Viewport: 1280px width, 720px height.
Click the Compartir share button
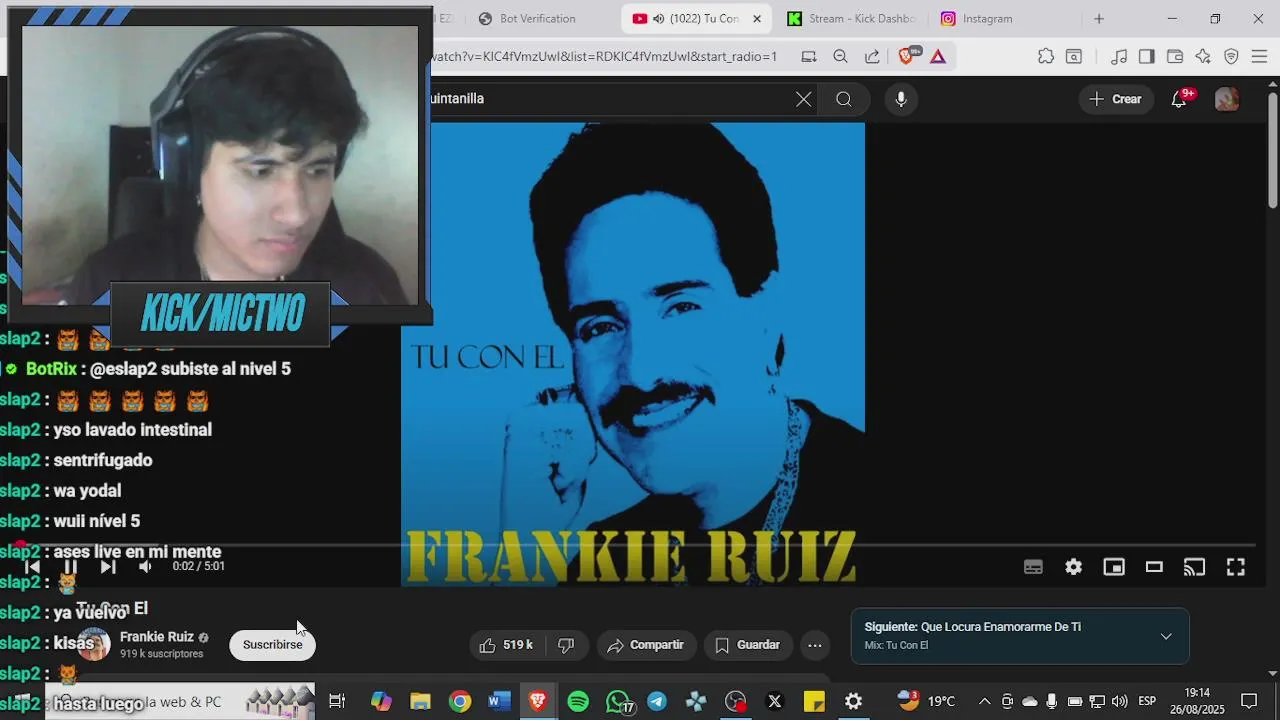[646, 645]
